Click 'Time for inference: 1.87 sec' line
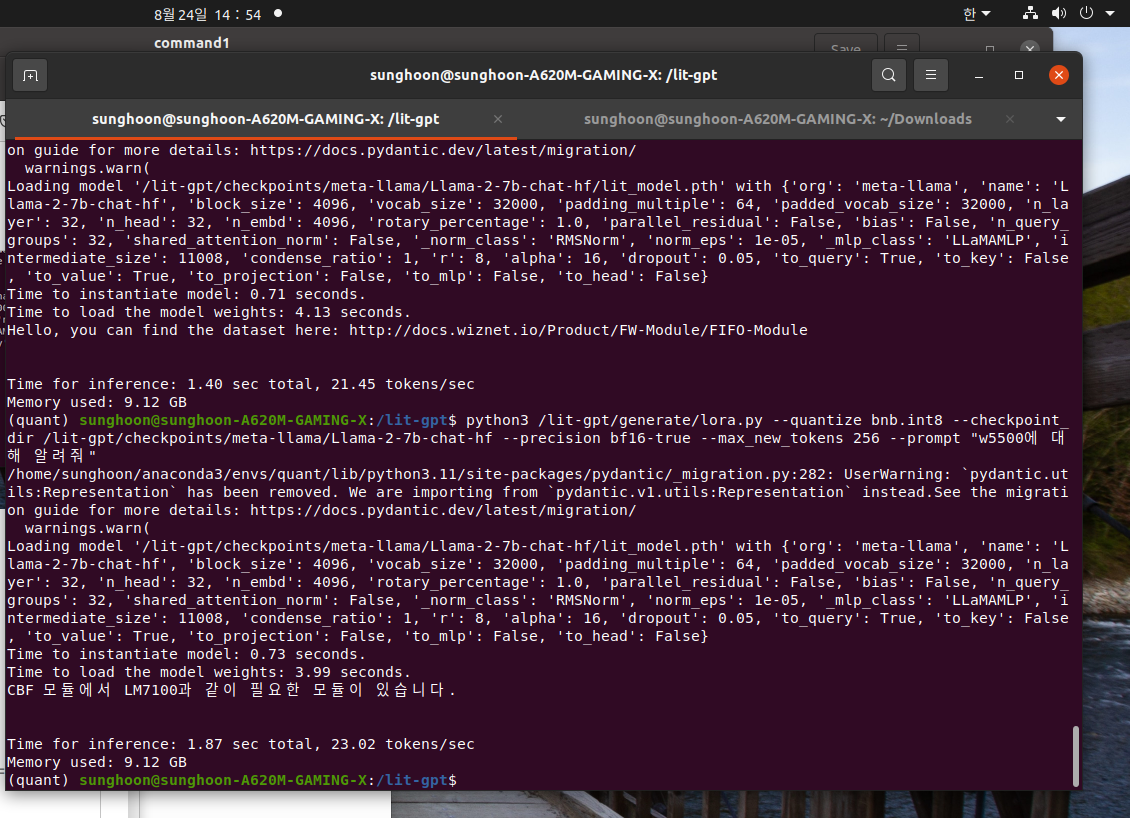1130x818 pixels. tap(241, 744)
